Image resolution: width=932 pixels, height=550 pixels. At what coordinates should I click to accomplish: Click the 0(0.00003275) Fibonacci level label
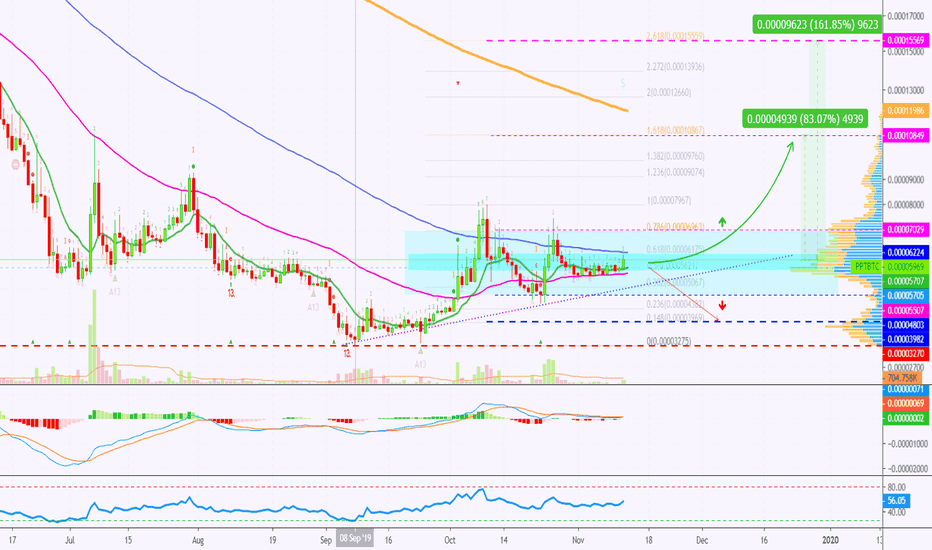[x=669, y=341]
